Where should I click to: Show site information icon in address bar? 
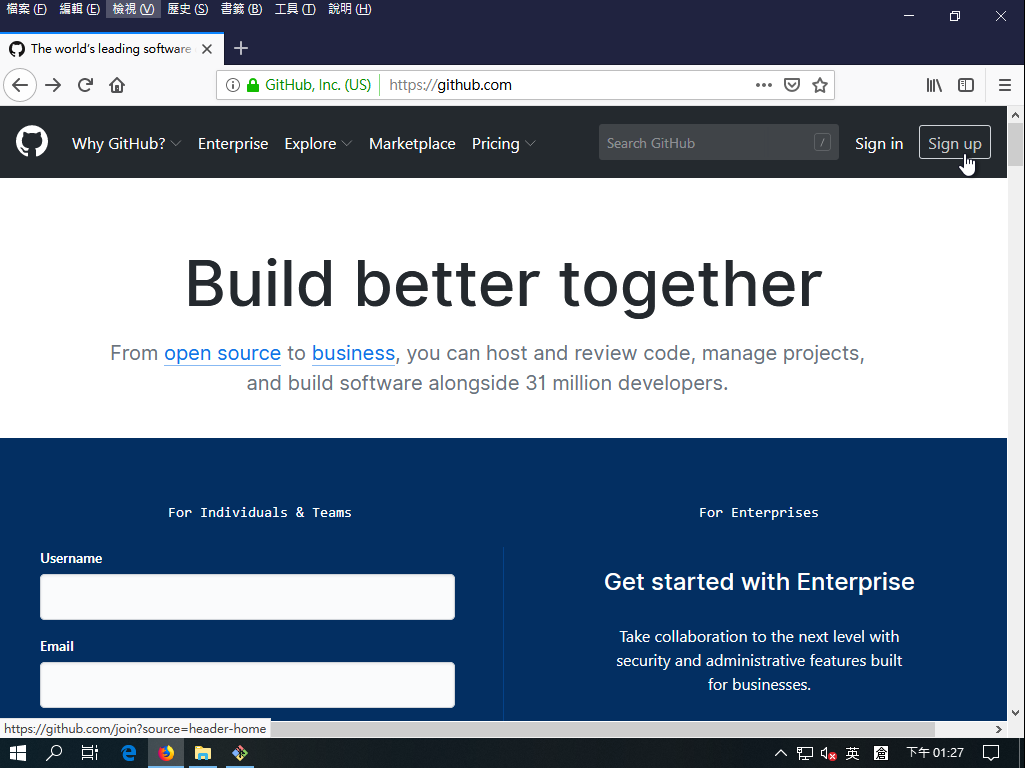[233, 85]
